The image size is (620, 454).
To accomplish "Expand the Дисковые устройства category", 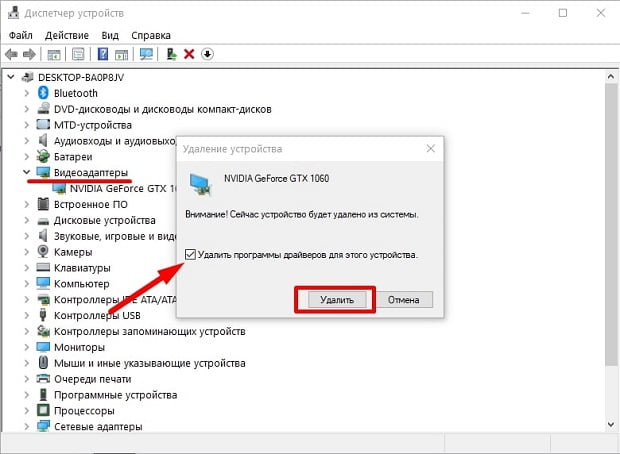I will coord(26,220).
